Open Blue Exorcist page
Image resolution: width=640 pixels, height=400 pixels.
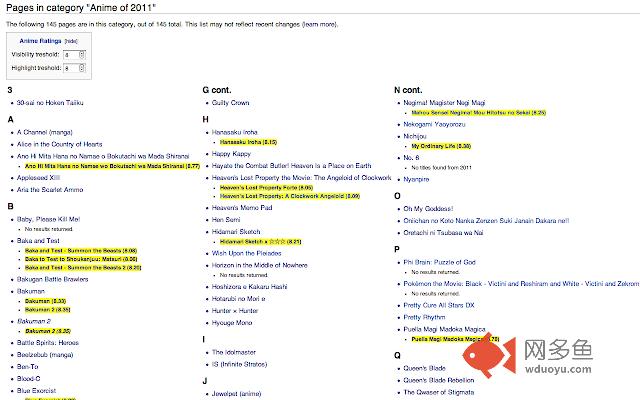point(36,390)
